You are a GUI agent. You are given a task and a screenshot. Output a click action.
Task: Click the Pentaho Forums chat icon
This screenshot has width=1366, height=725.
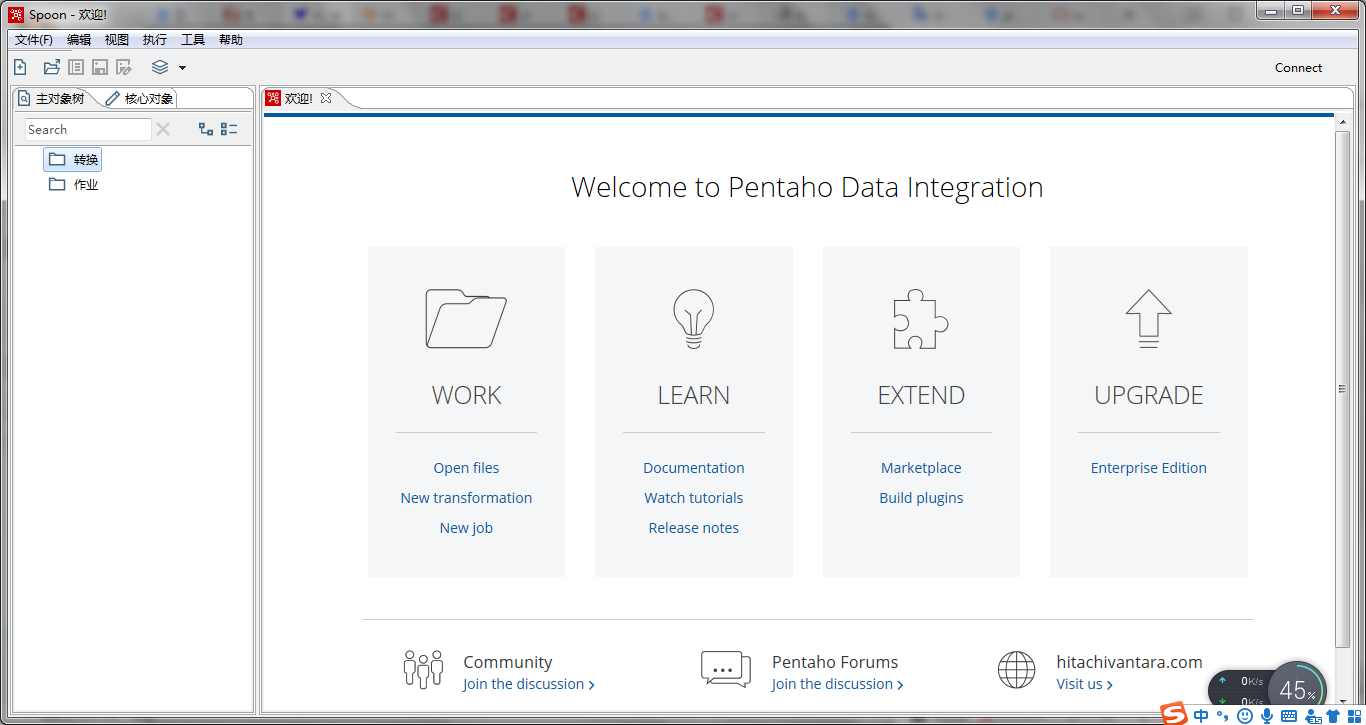click(x=726, y=669)
